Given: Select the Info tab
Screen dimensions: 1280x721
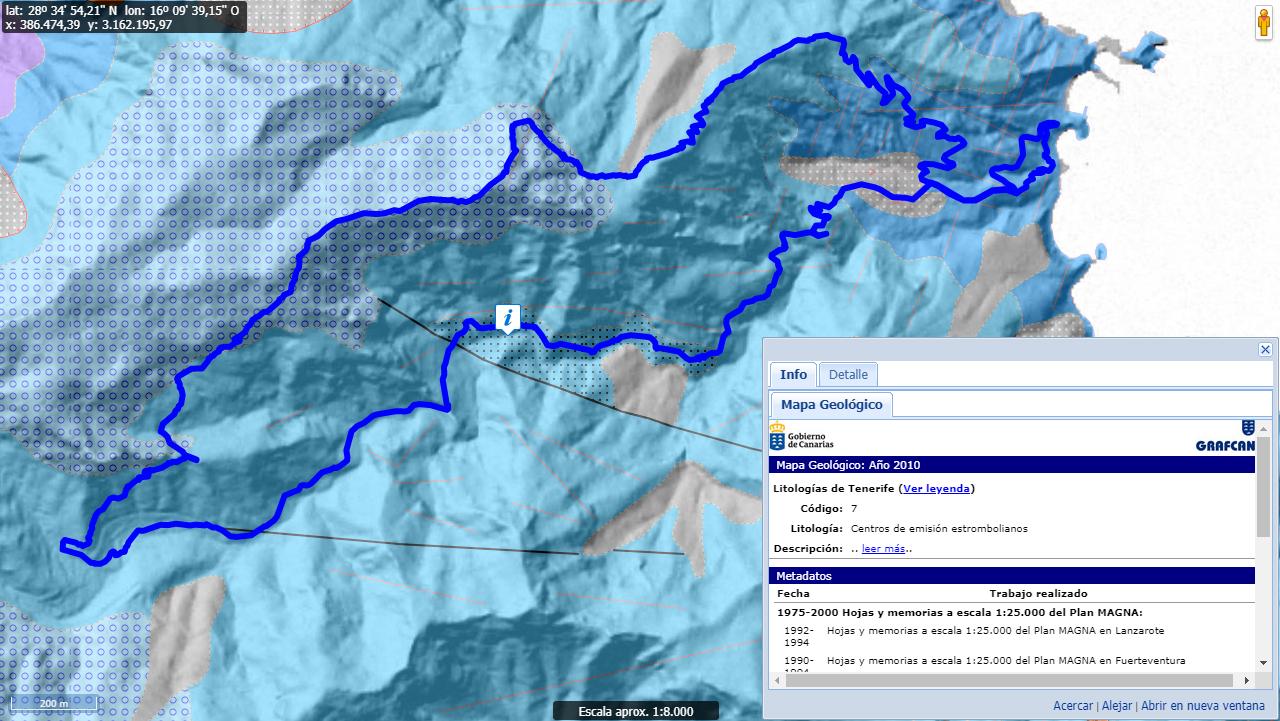Looking at the screenshot, I should 793,374.
